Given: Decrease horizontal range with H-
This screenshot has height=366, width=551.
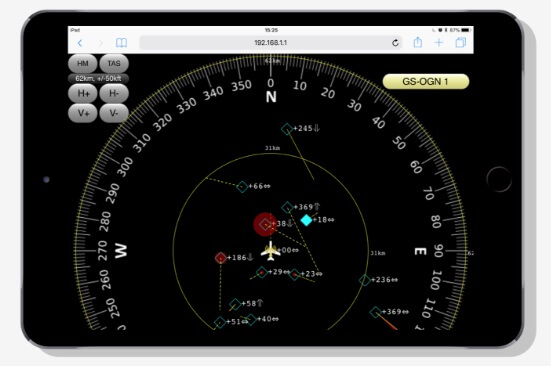Looking at the screenshot, I should (114, 93).
